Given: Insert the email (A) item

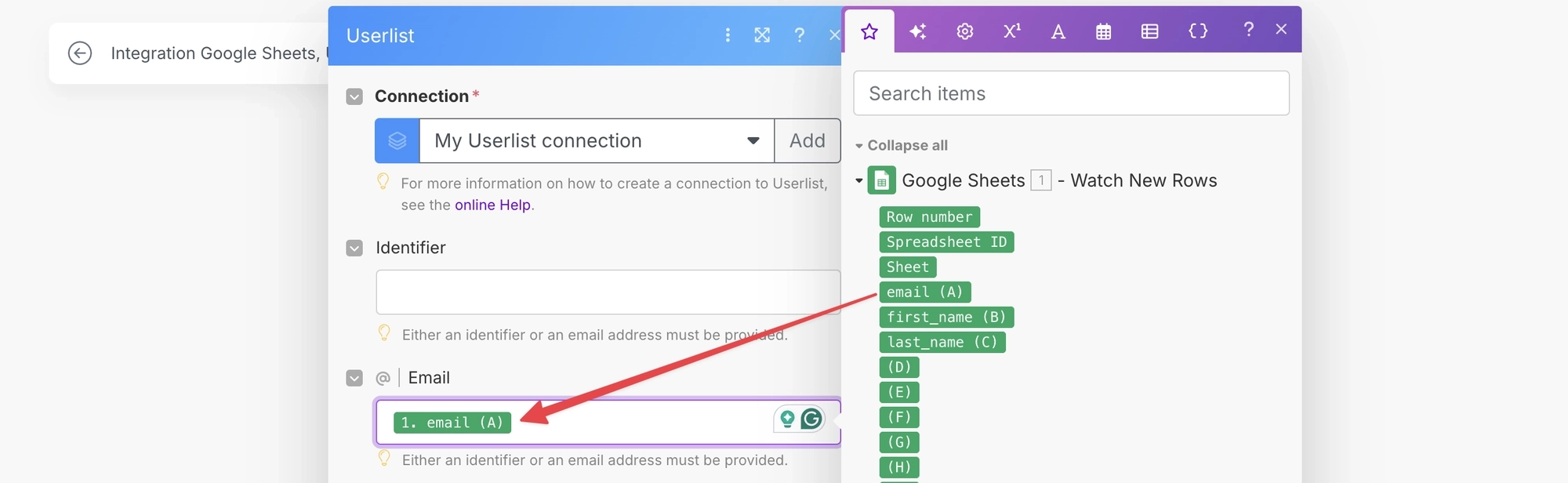Looking at the screenshot, I should click(x=925, y=292).
